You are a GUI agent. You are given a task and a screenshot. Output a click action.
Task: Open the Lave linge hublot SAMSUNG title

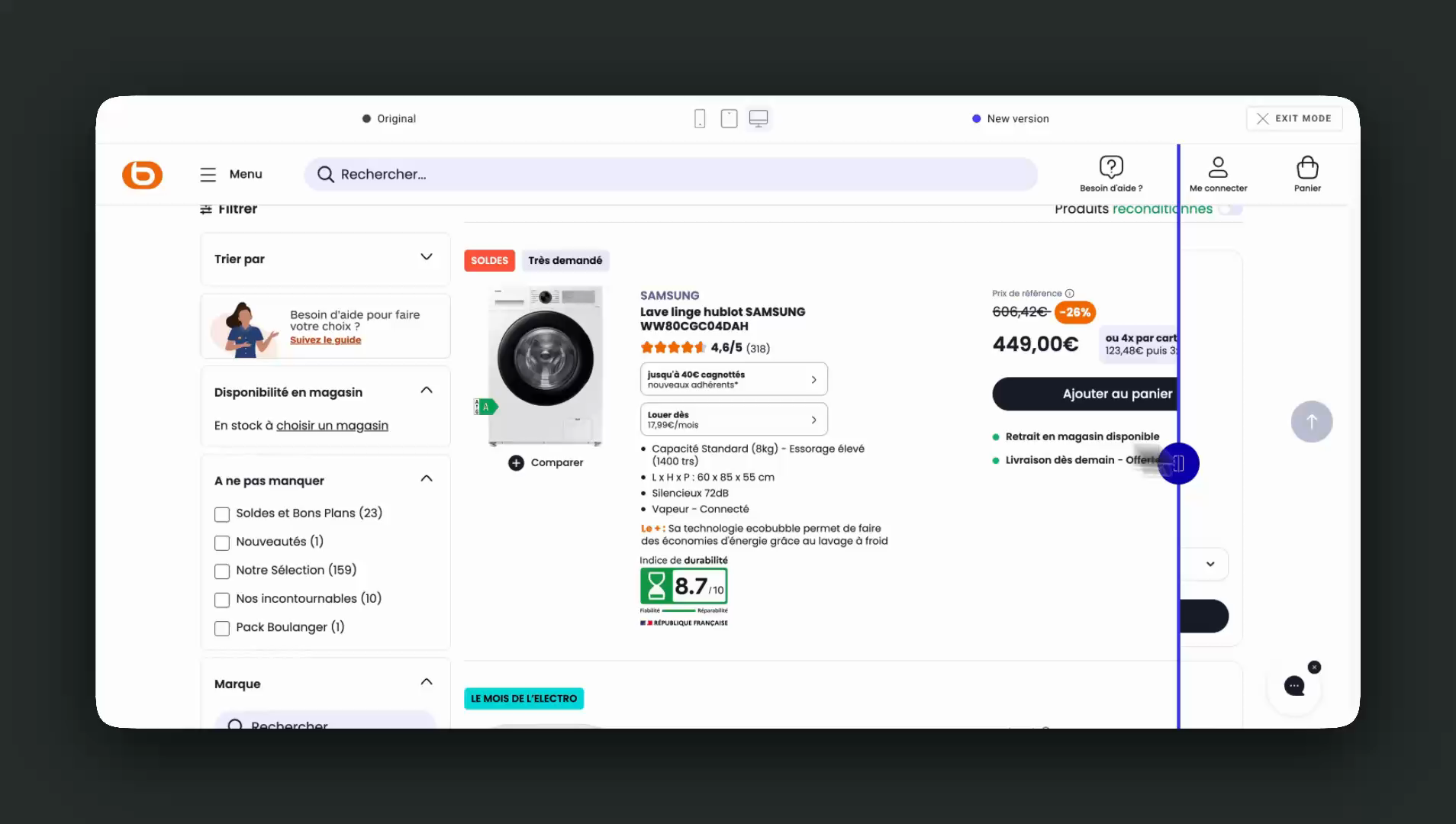click(x=723, y=319)
